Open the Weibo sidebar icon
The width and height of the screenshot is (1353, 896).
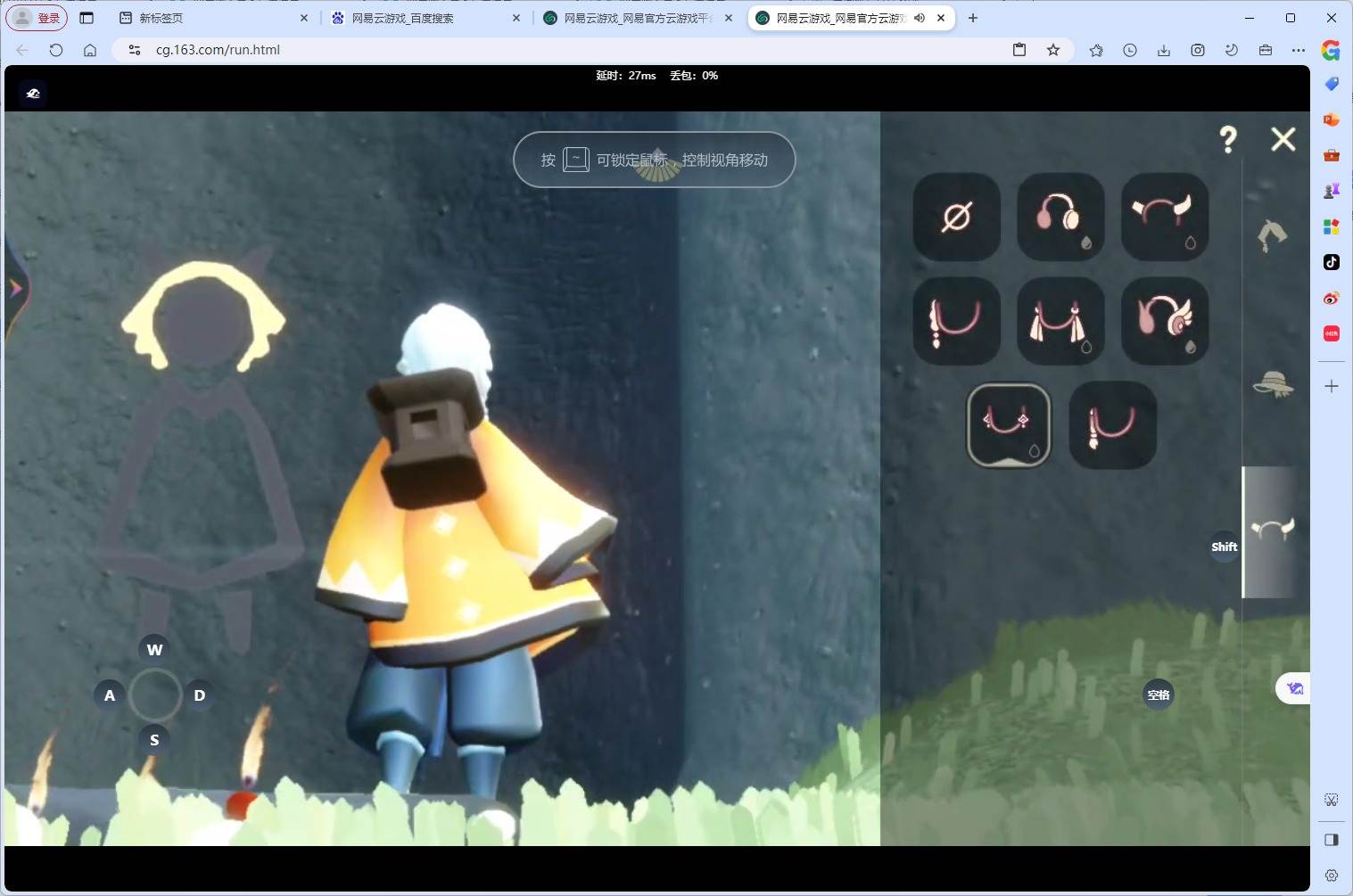[x=1332, y=298]
